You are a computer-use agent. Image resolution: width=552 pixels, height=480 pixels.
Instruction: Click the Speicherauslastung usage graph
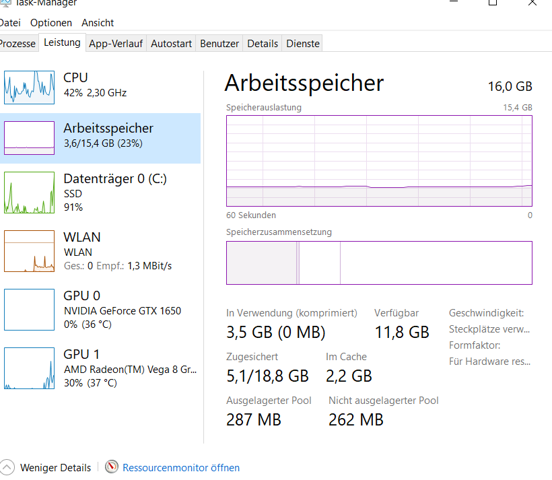(379, 161)
